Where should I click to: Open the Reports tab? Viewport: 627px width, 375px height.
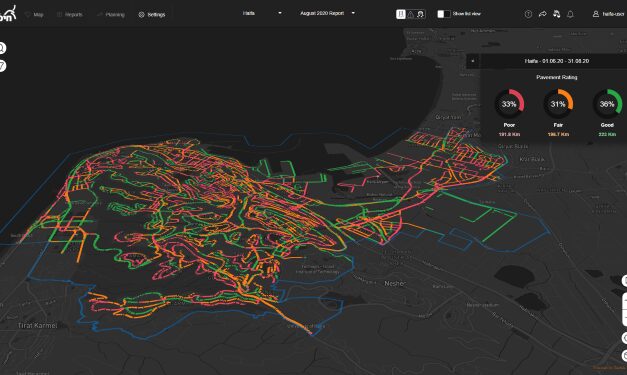70,15
